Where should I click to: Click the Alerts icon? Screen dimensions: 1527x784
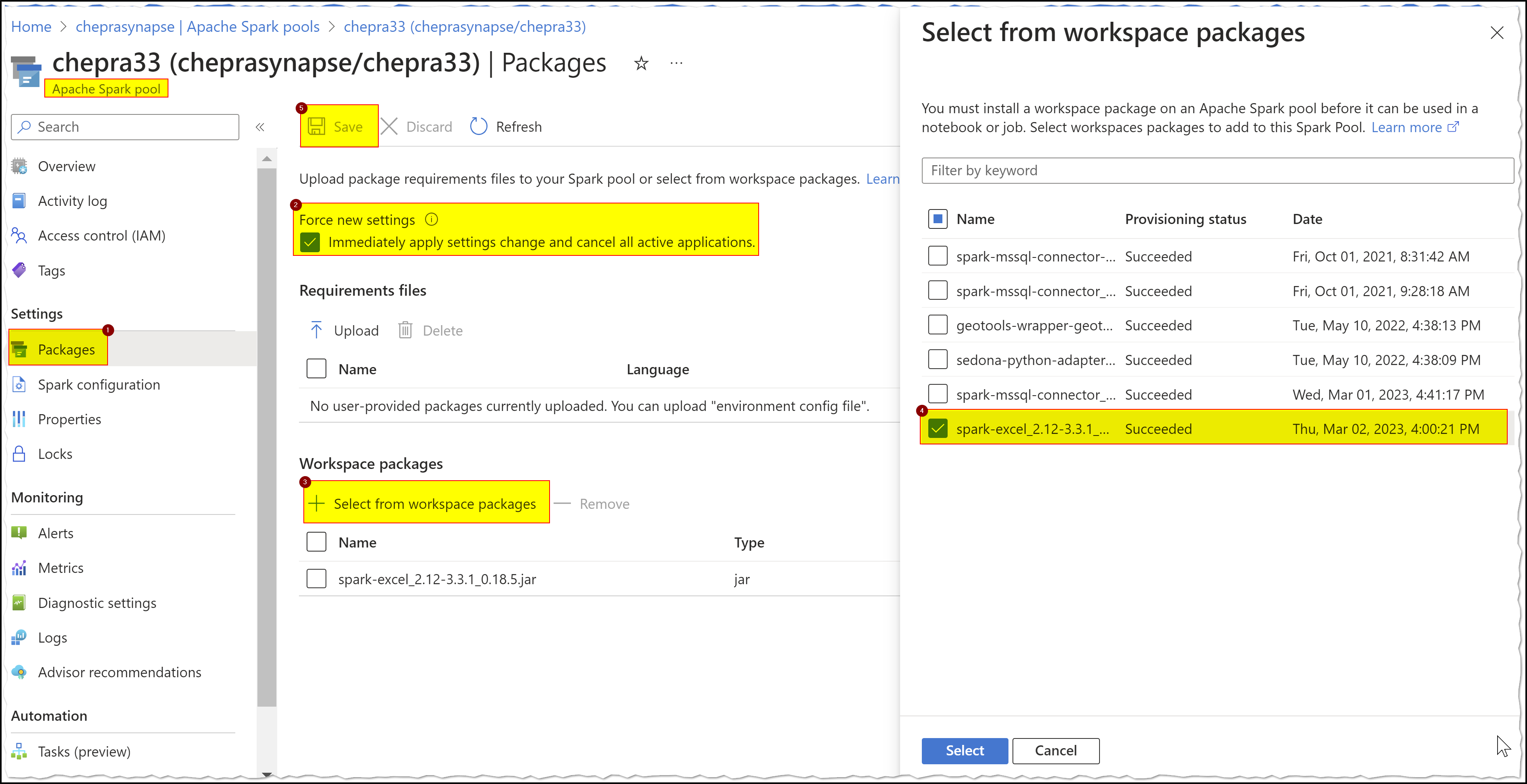pyautogui.click(x=19, y=533)
